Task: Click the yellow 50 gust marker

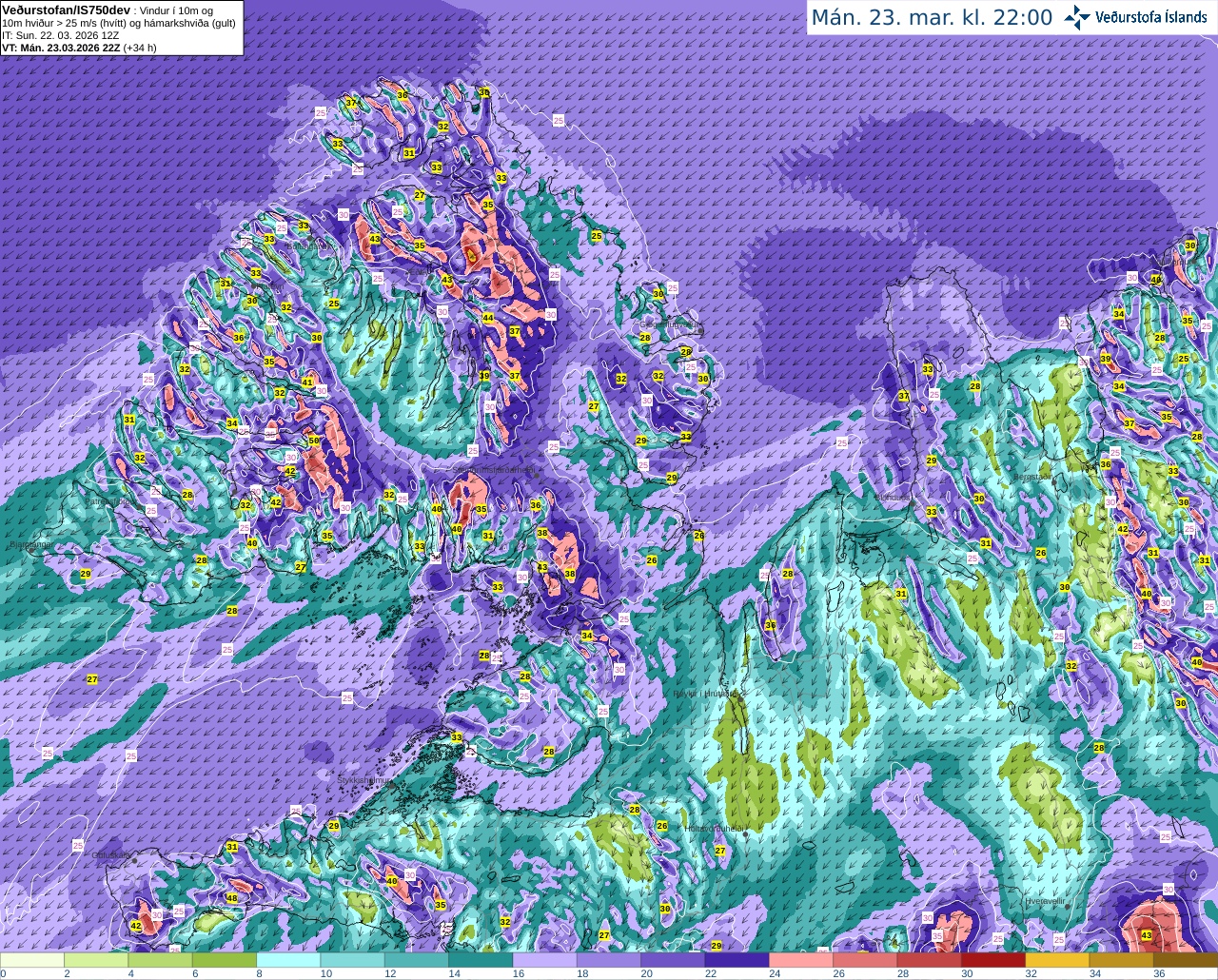Action: pyautogui.click(x=314, y=441)
